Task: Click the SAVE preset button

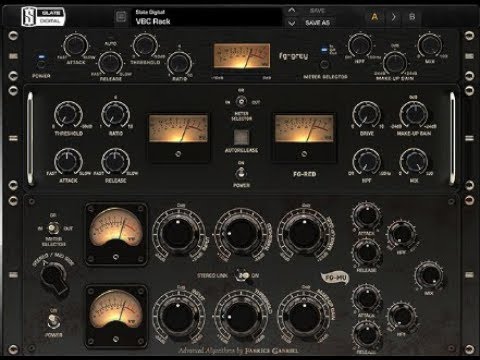Action: click(x=317, y=11)
